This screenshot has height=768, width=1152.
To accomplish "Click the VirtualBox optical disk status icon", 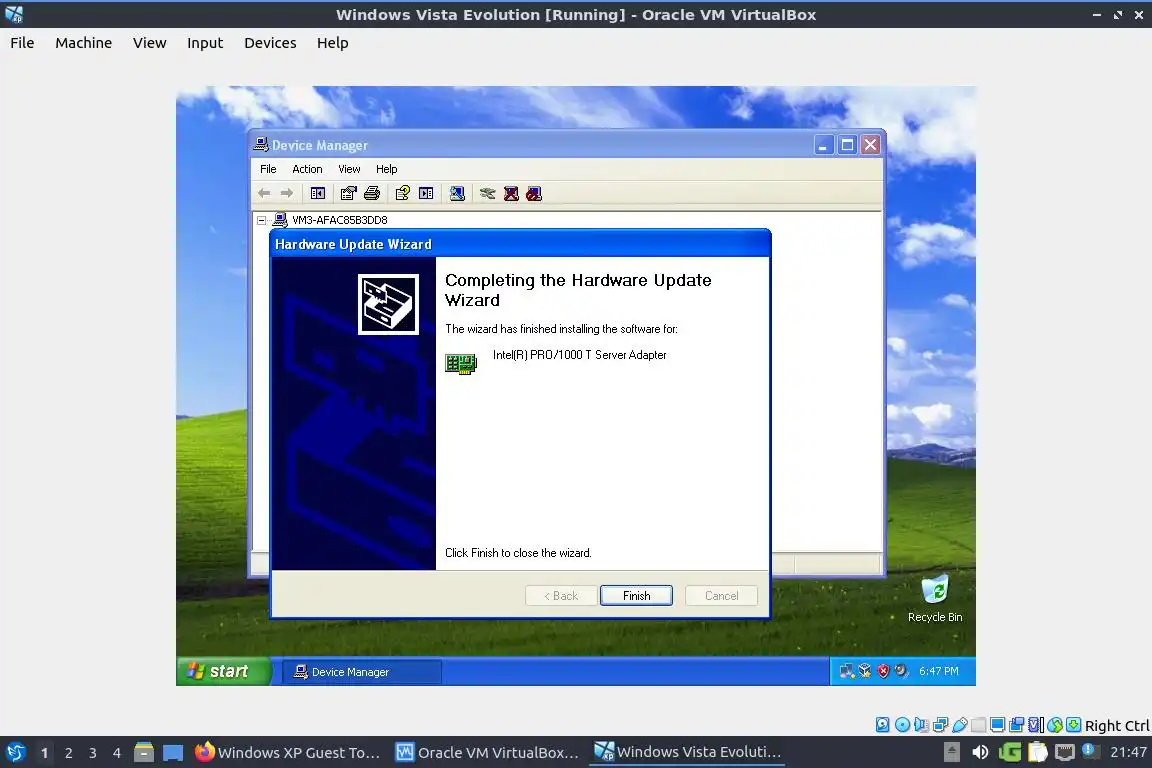I will point(902,725).
